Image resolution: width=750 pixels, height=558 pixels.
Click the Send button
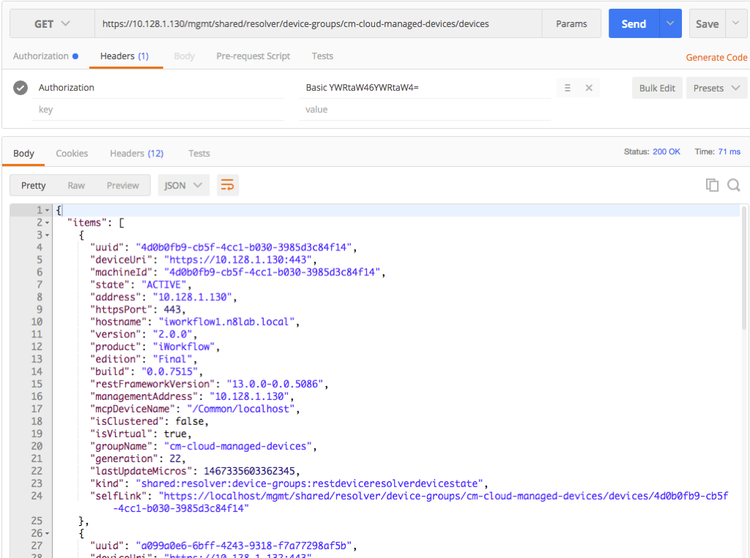(633, 24)
